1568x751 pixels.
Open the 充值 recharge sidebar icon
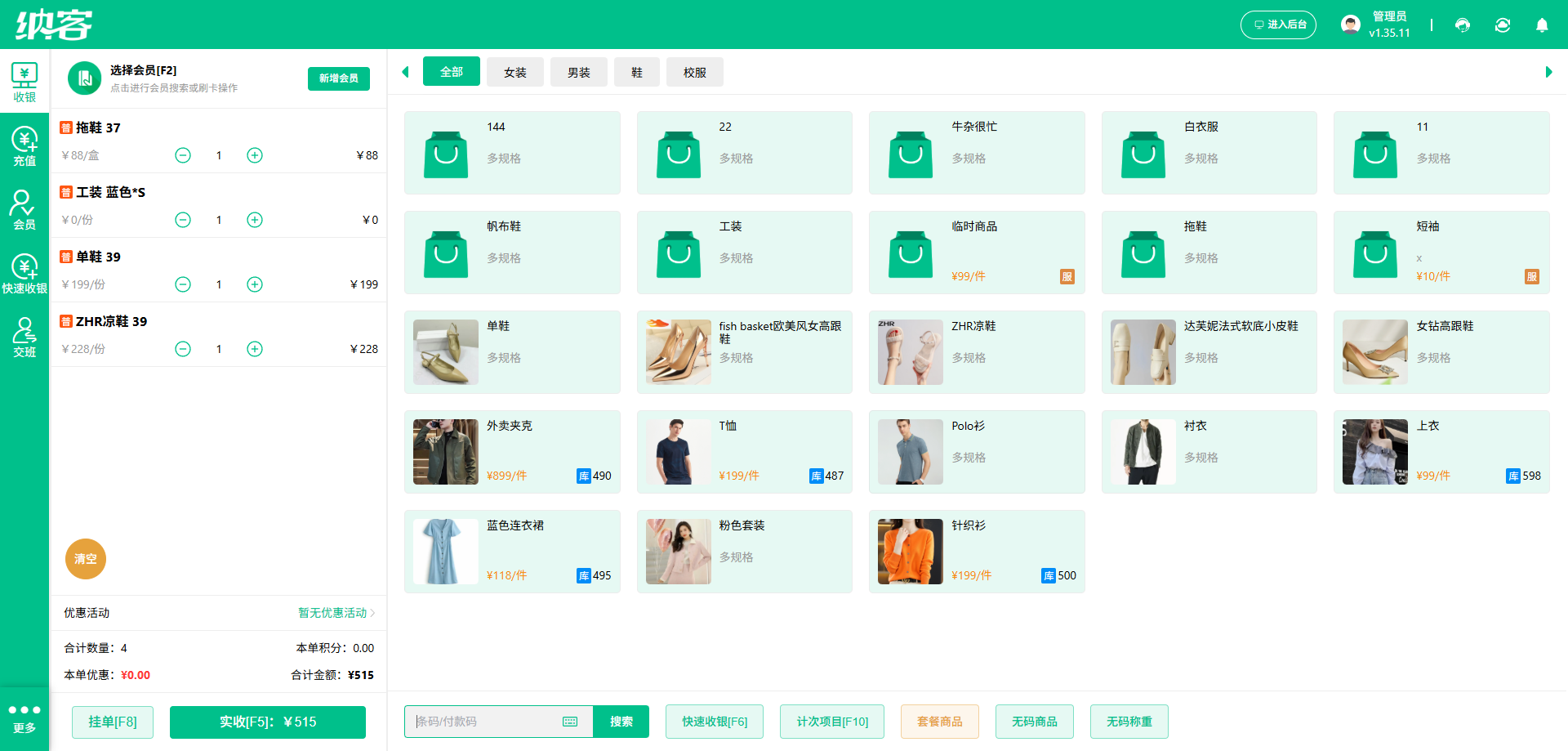24,146
